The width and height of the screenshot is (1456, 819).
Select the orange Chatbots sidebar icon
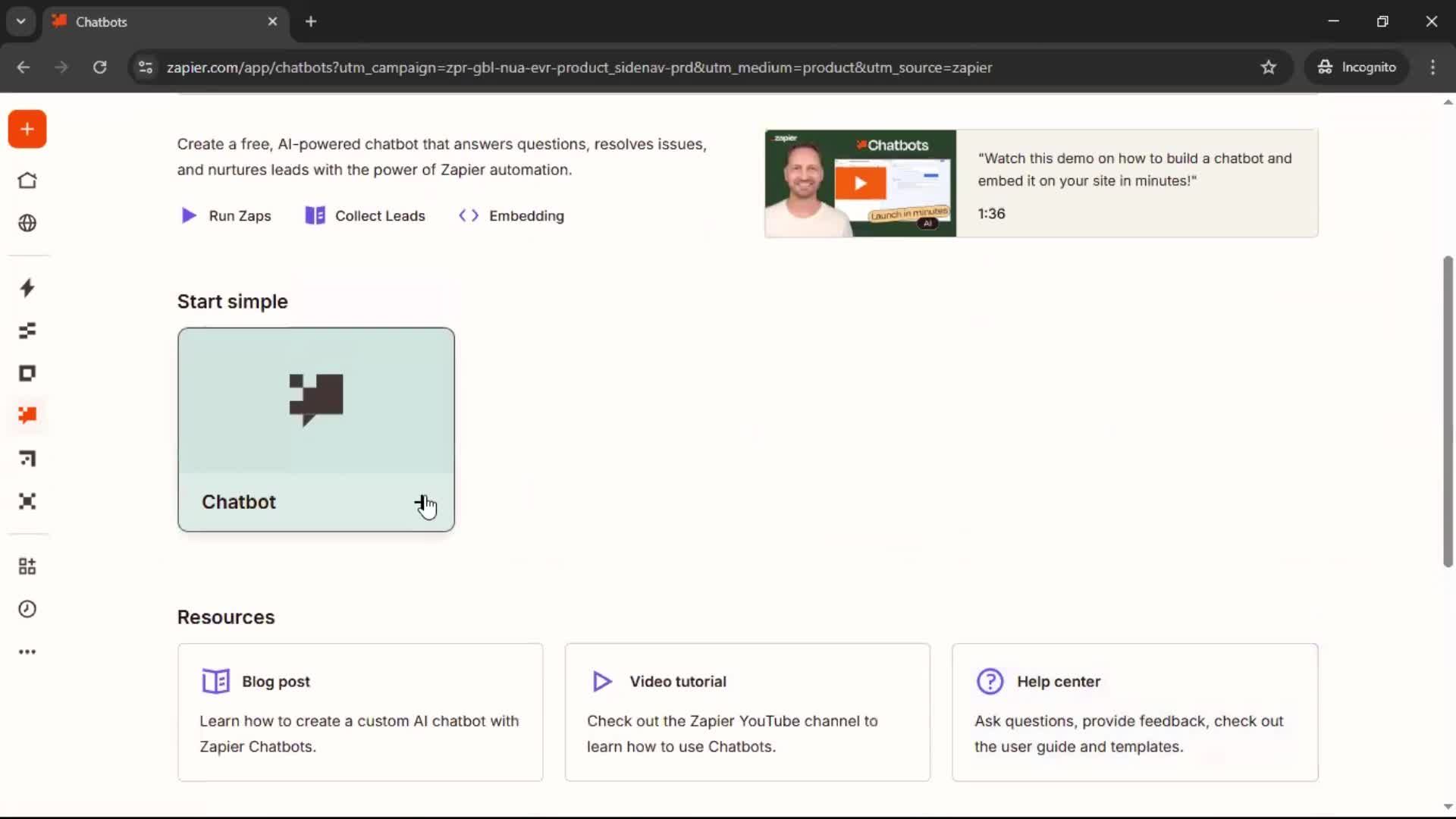[27, 416]
